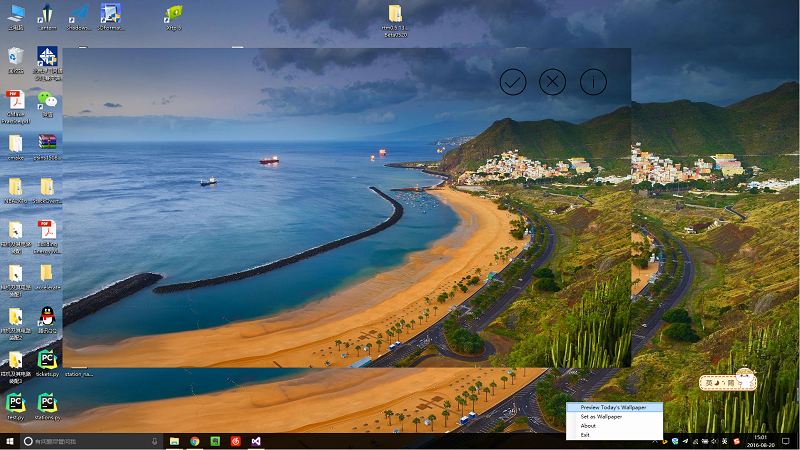Open the cmake folder on desktop
Image resolution: width=800 pixels, height=450 pixels.
[16, 147]
